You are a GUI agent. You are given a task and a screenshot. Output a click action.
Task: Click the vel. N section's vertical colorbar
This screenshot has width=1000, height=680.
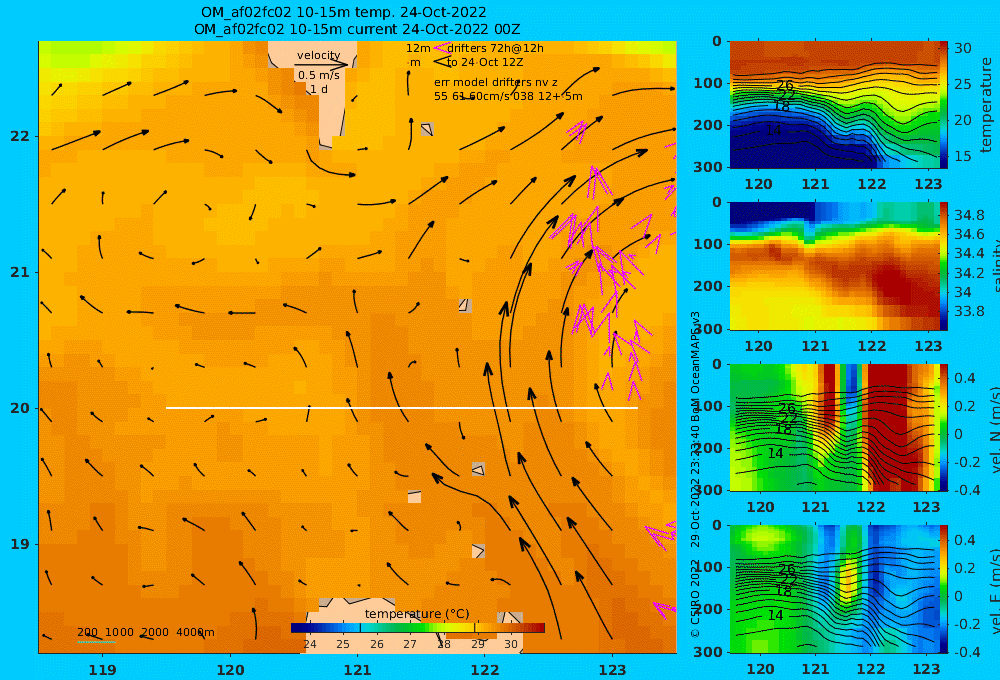[943, 427]
